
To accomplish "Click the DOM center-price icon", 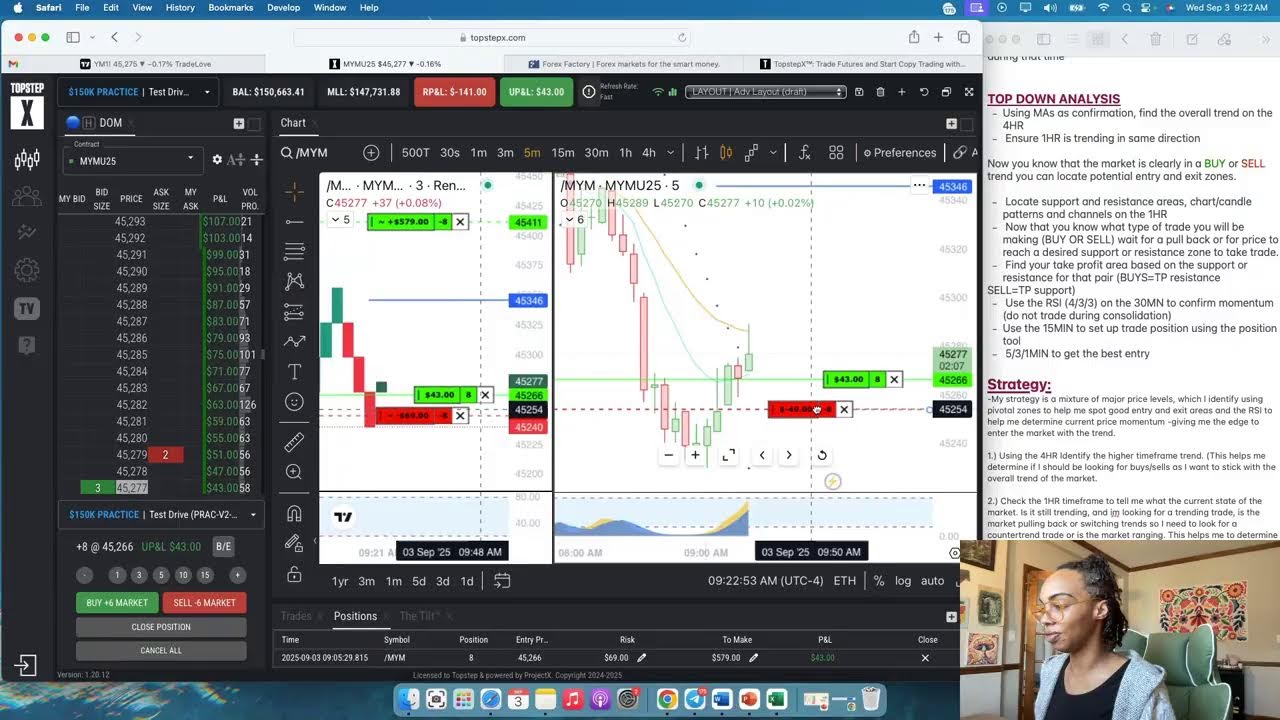I will coord(256,160).
